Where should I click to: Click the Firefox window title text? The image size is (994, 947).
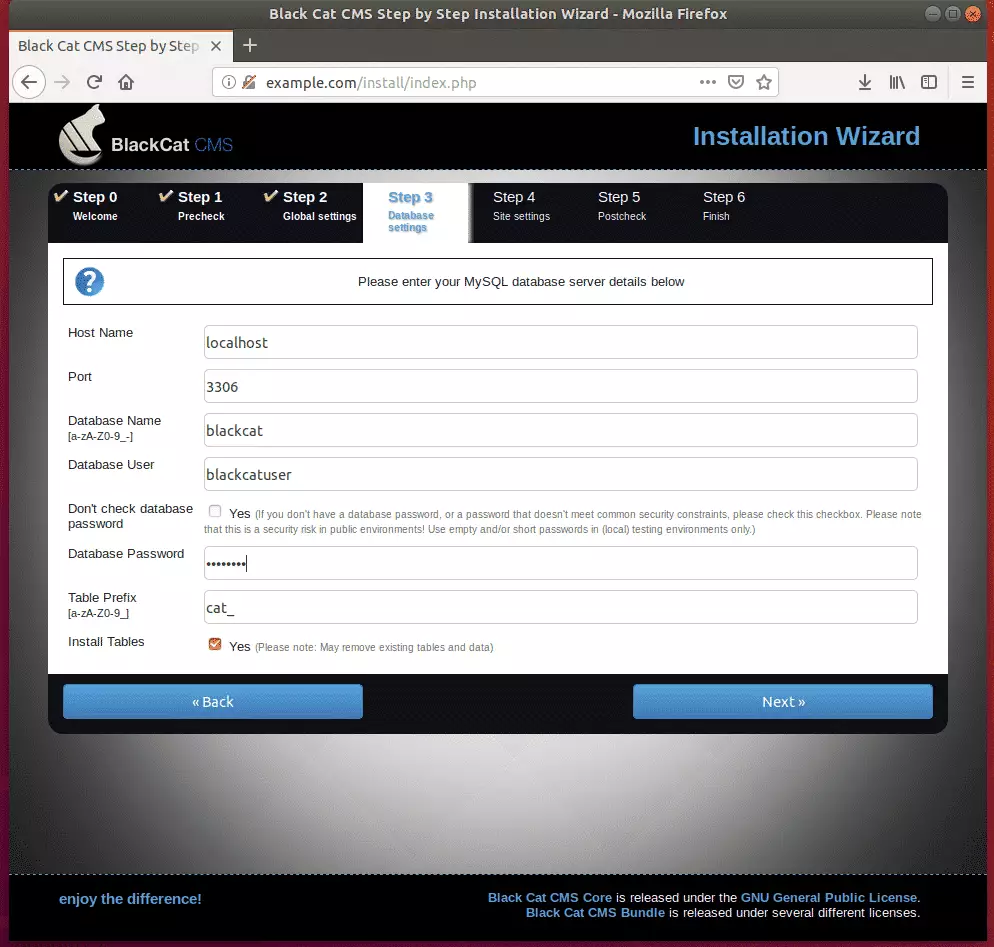(498, 13)
